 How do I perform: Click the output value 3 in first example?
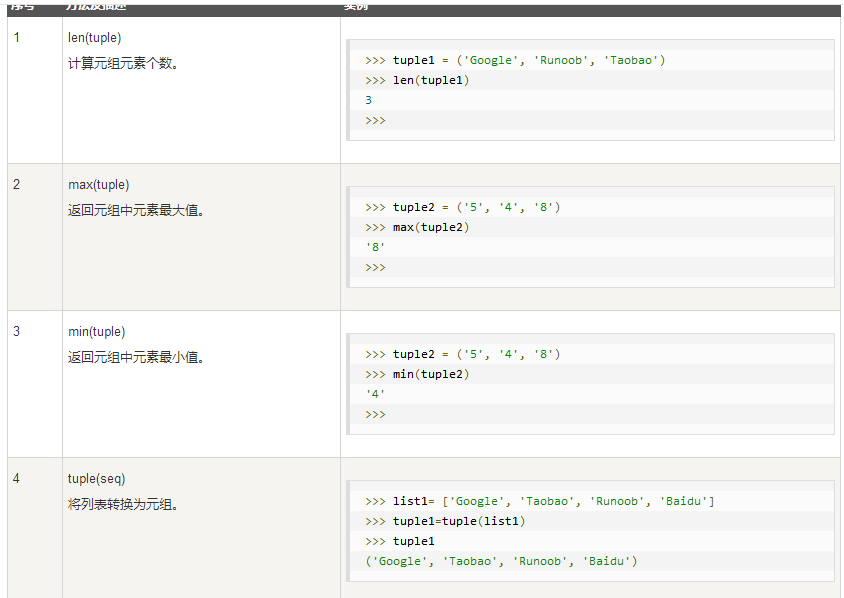369,100
